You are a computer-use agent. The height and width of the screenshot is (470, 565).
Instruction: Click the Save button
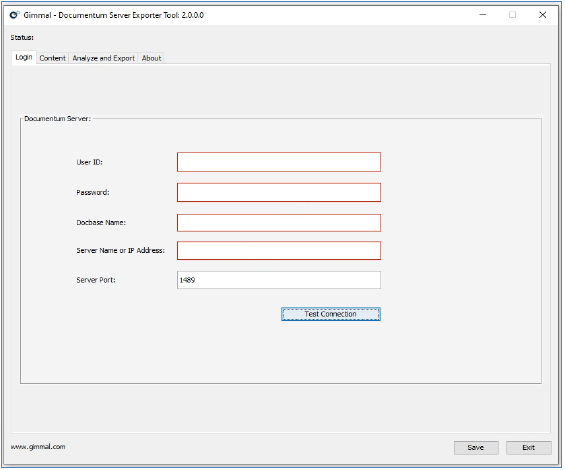476,448
